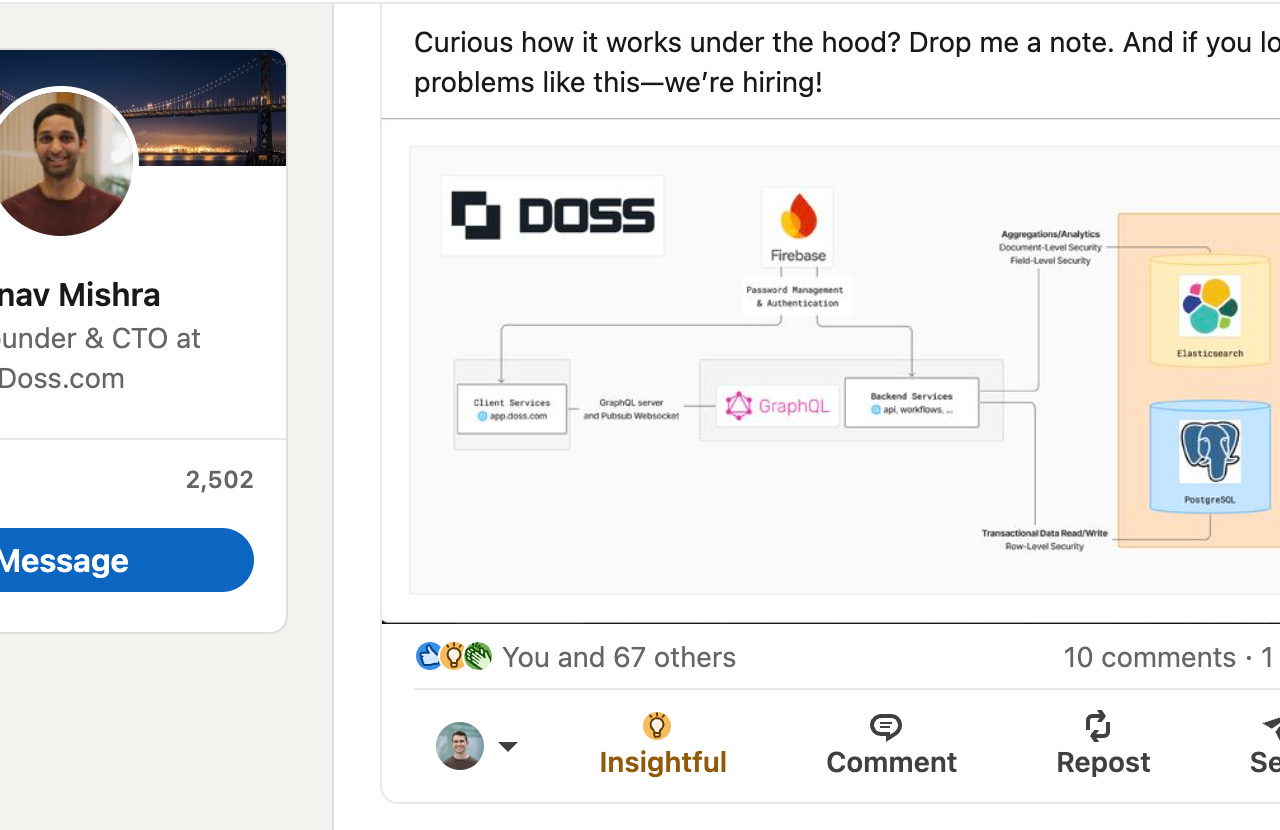Image resolution: width=1280 pixels, height=830 pixels.
Task: Click the PostgreSQL elephant icon in the diagram
Action: tap(1210, 452)
